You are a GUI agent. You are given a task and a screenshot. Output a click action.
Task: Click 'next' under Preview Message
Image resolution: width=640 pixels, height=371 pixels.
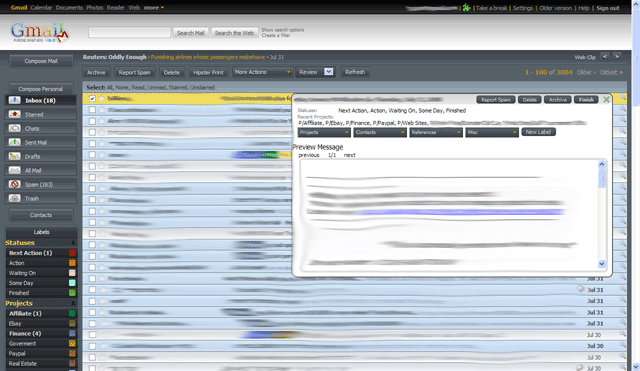349,155
